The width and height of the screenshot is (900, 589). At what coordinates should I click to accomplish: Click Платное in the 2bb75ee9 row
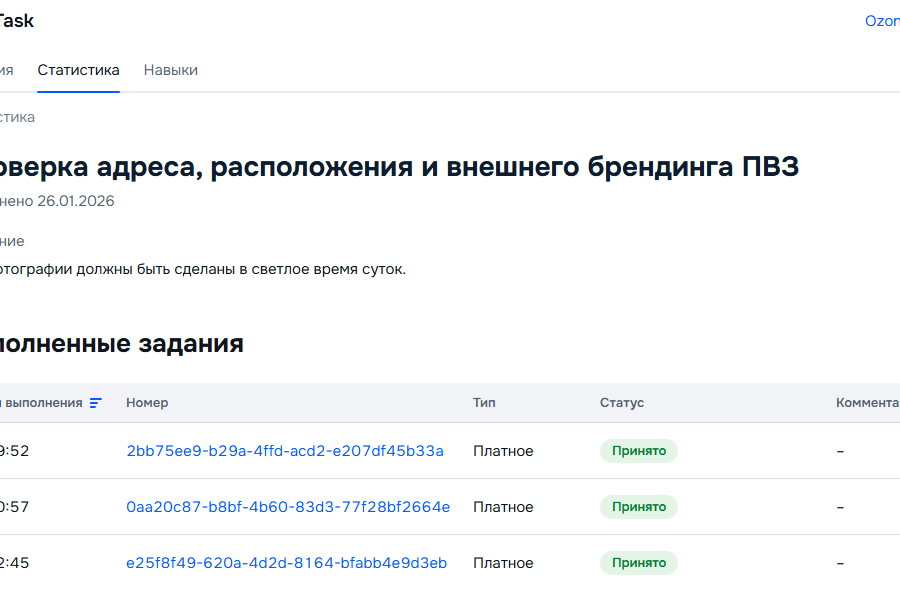tap(503, 451)
